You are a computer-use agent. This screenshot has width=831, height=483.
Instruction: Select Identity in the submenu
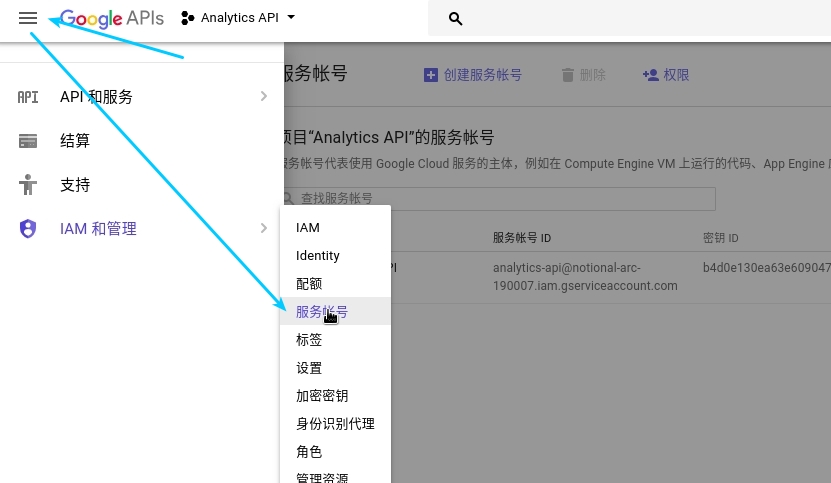[335, 256]
